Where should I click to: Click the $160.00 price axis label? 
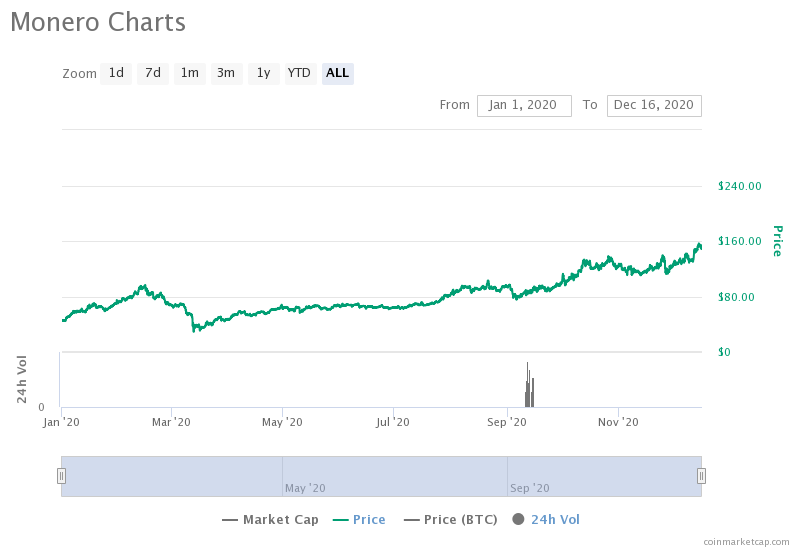coord(739,241)
